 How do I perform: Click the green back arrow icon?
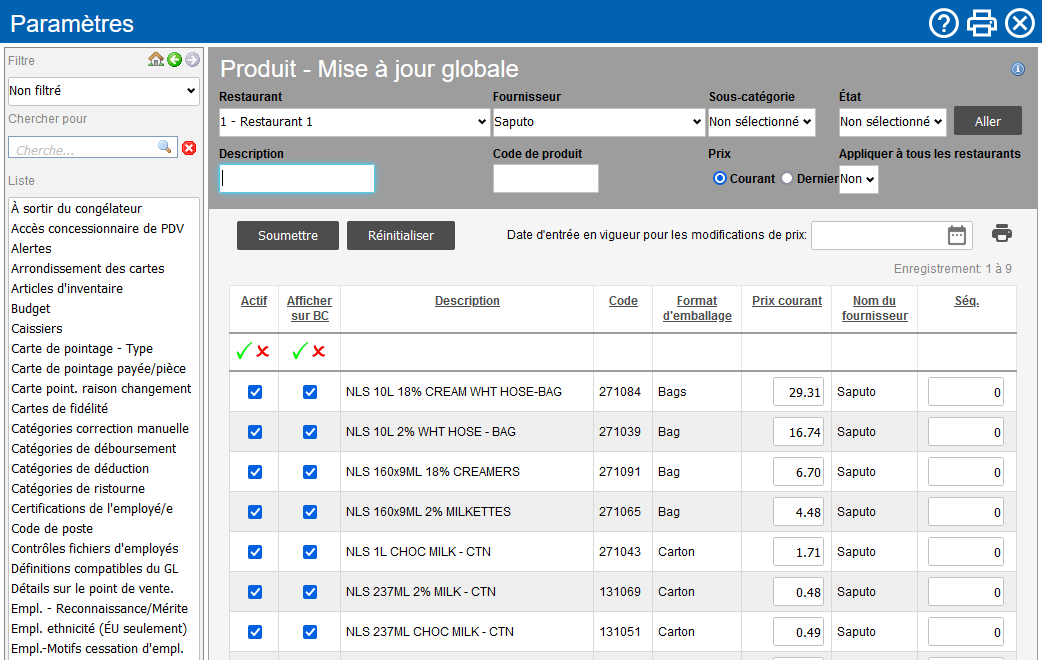174,60
